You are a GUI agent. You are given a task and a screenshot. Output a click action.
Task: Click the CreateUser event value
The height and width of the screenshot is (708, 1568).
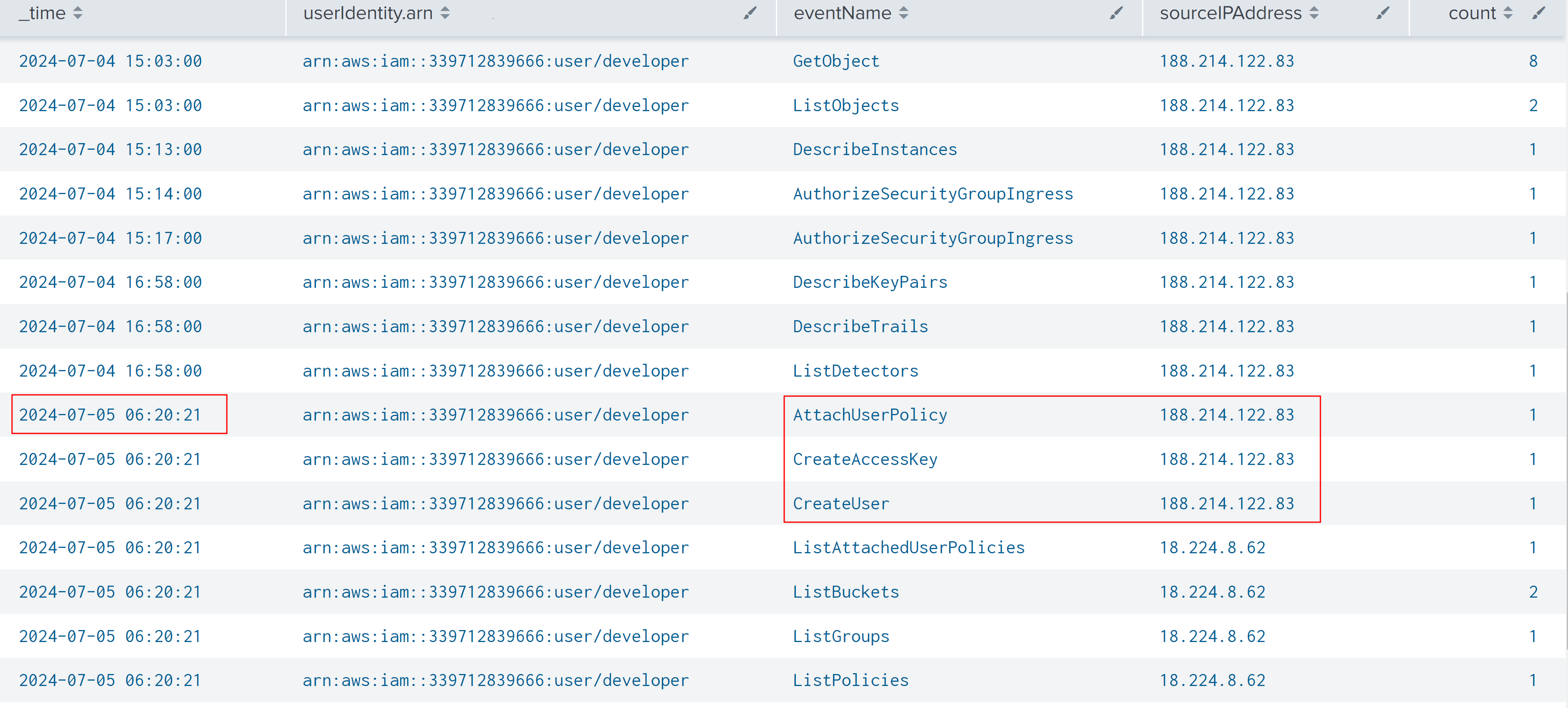click(x=841, y=504)
